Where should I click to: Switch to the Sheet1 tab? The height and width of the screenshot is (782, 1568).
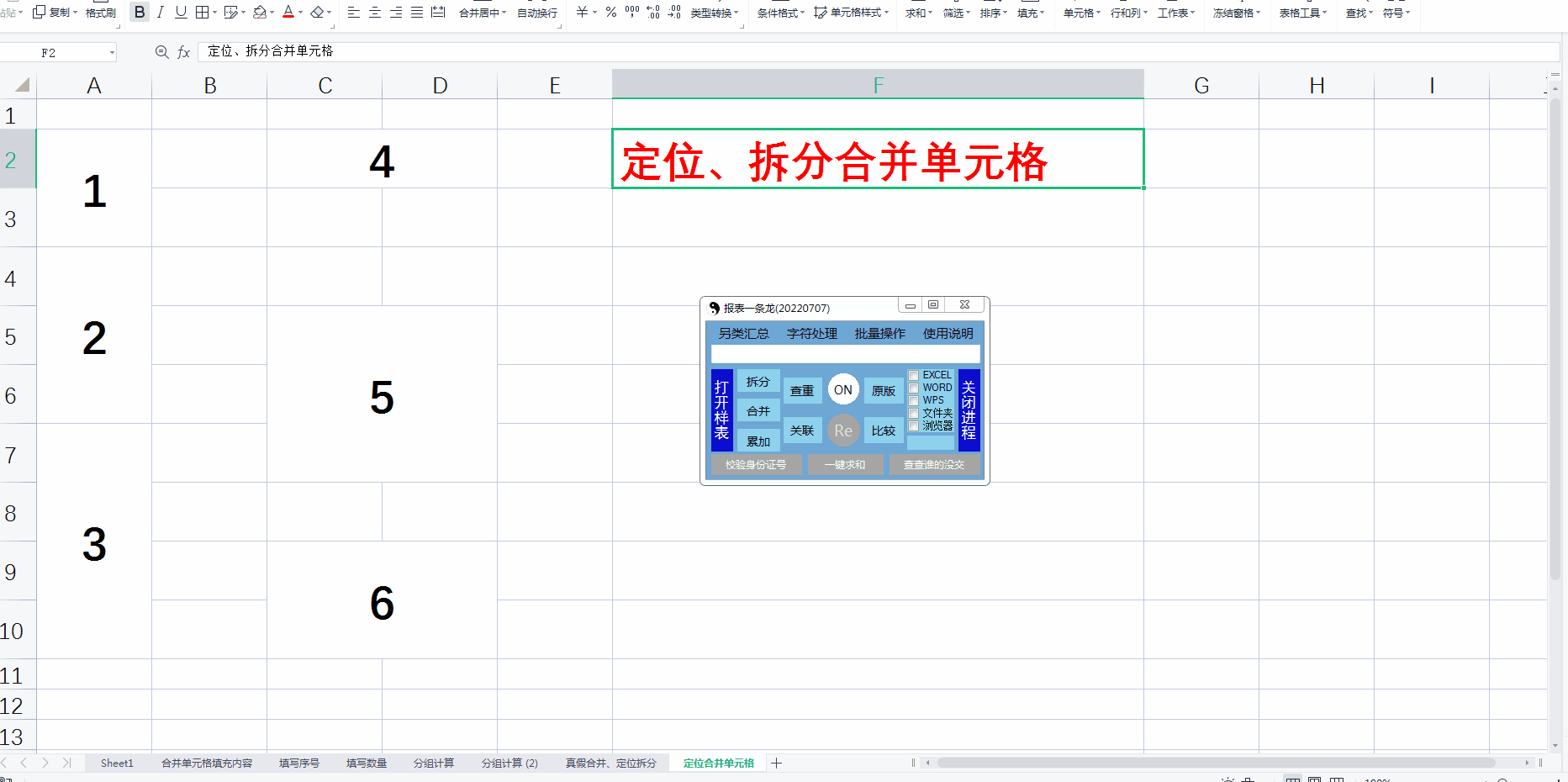click(x=117, y=763)
